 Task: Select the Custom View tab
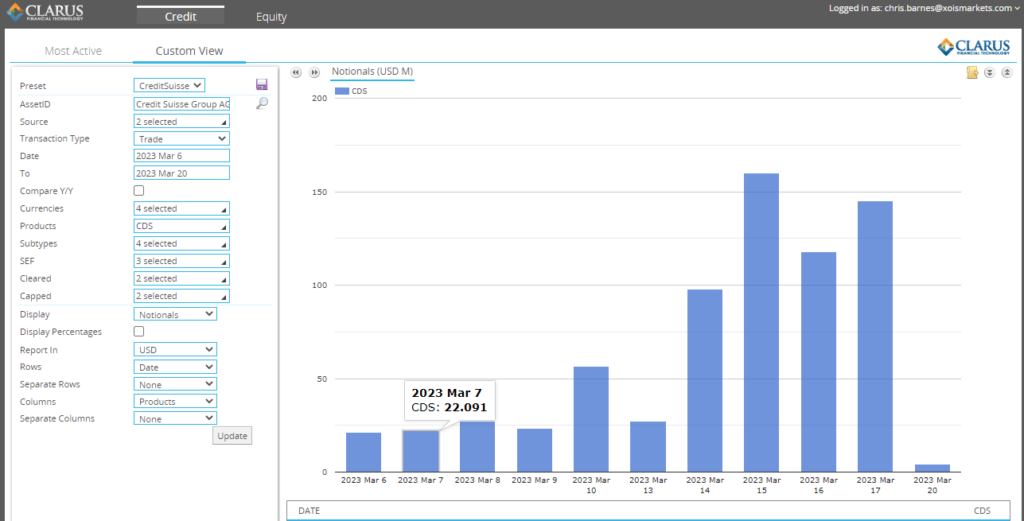coord(189,51)
